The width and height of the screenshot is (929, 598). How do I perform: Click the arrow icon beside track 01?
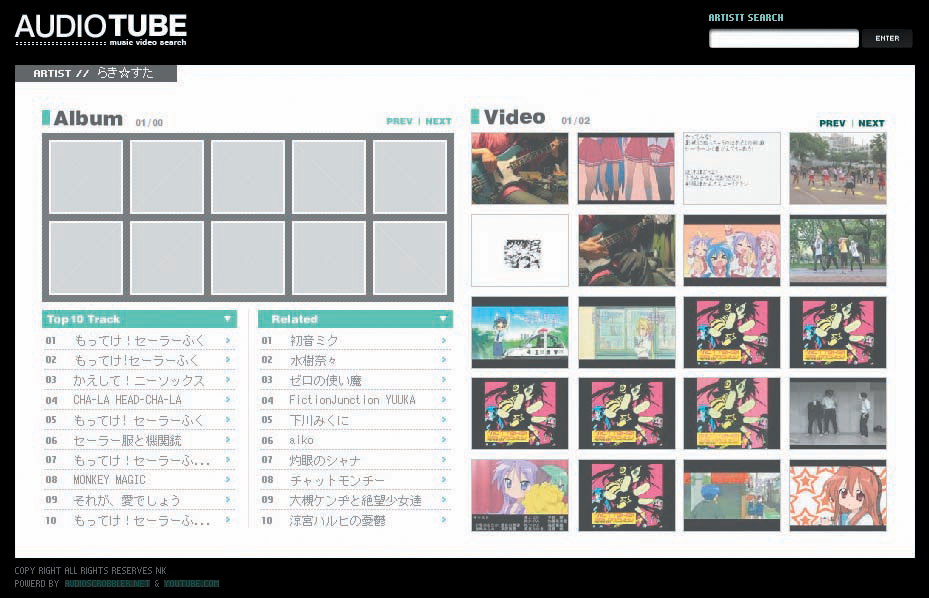pyautogui.click(x=228, y=340)
